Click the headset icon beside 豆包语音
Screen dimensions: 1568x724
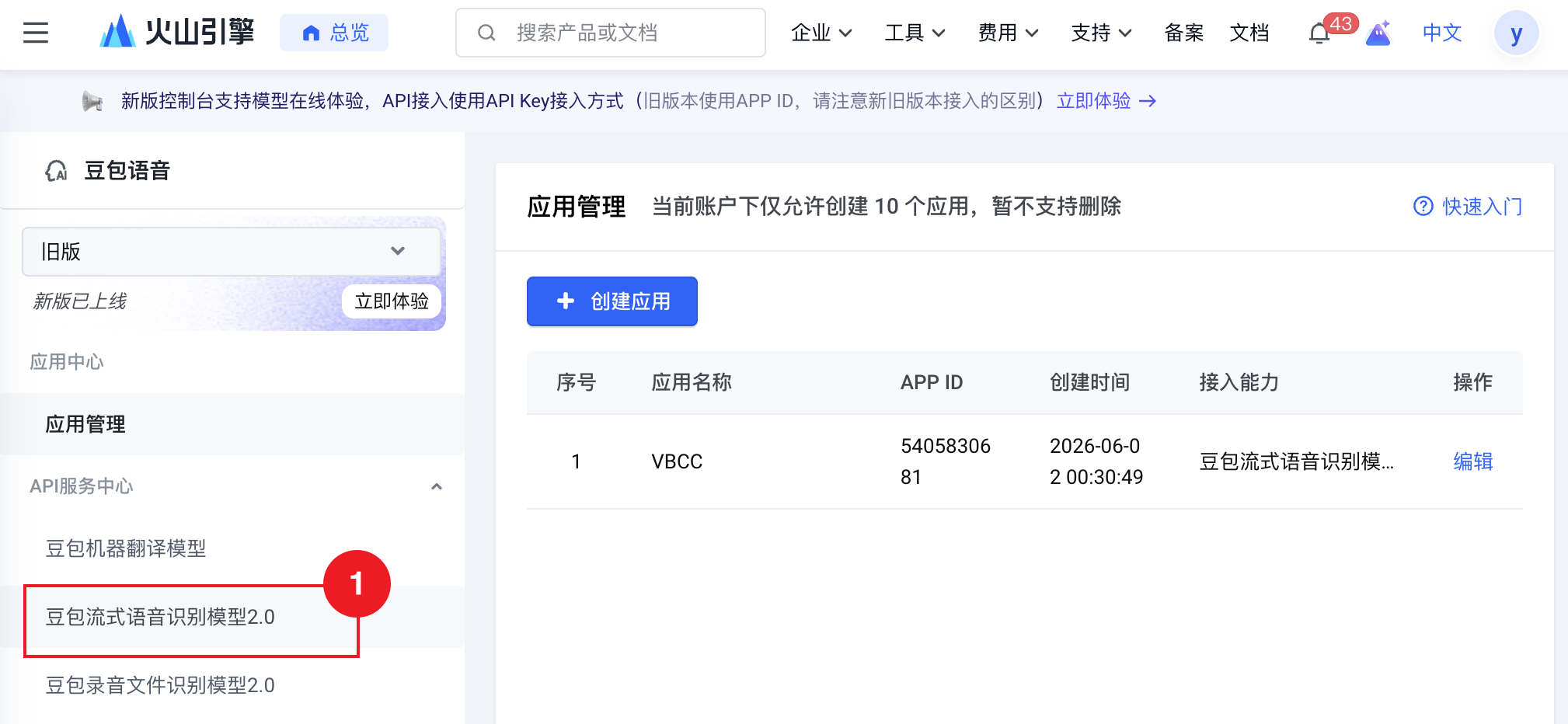tap(56, 171)
